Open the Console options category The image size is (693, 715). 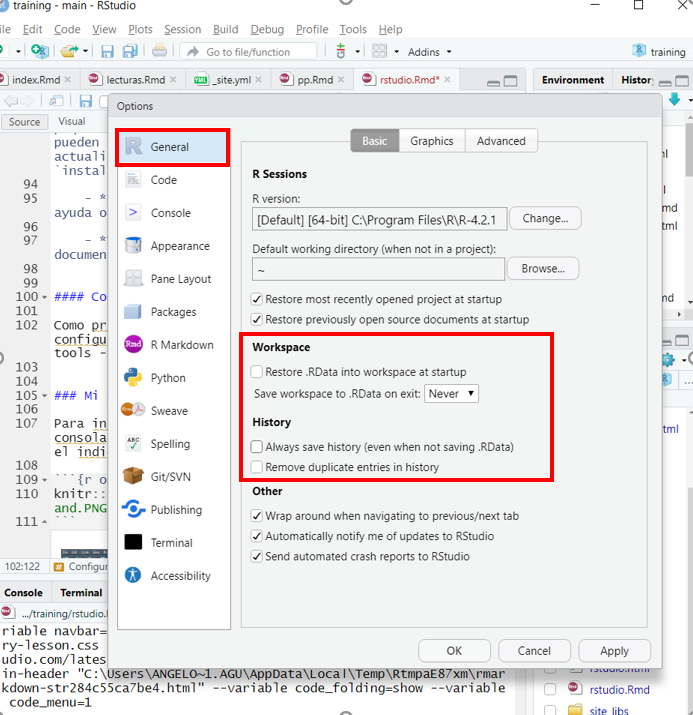[x=173, y=213]
